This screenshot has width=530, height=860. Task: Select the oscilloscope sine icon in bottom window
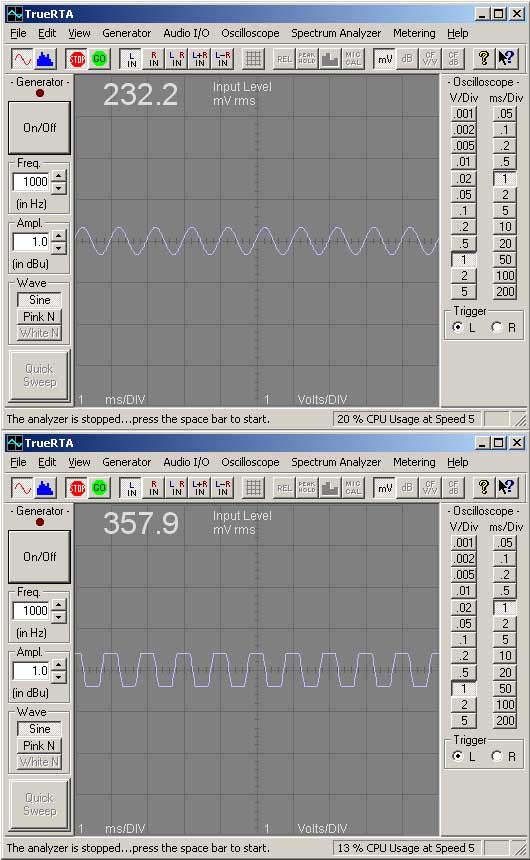[22, 488]
